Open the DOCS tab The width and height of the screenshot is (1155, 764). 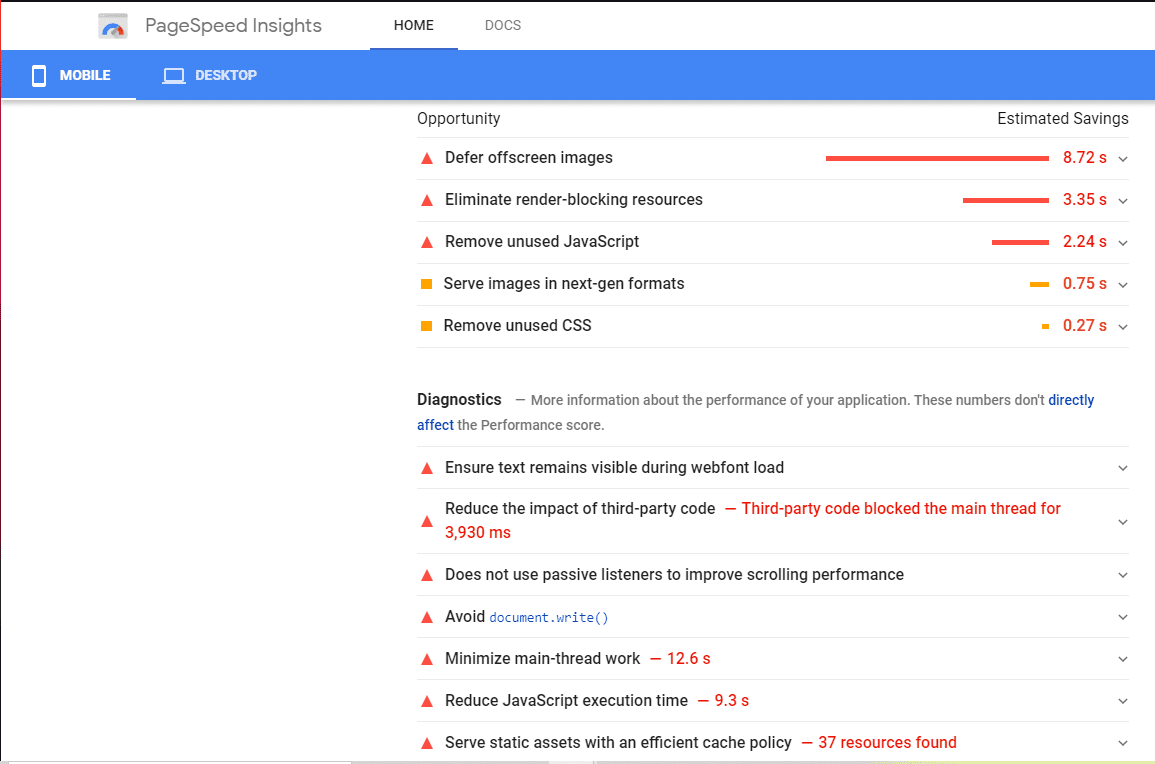pos(502,25)
